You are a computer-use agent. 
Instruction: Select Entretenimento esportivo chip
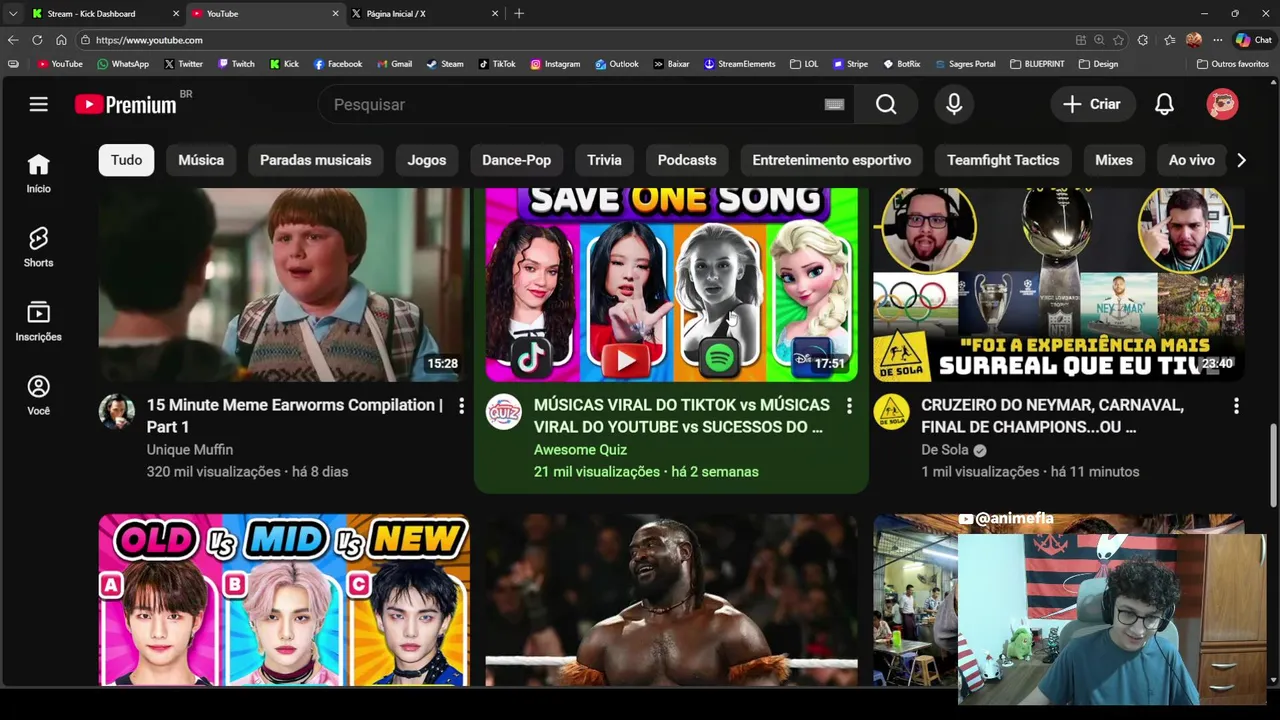point(831,160)
